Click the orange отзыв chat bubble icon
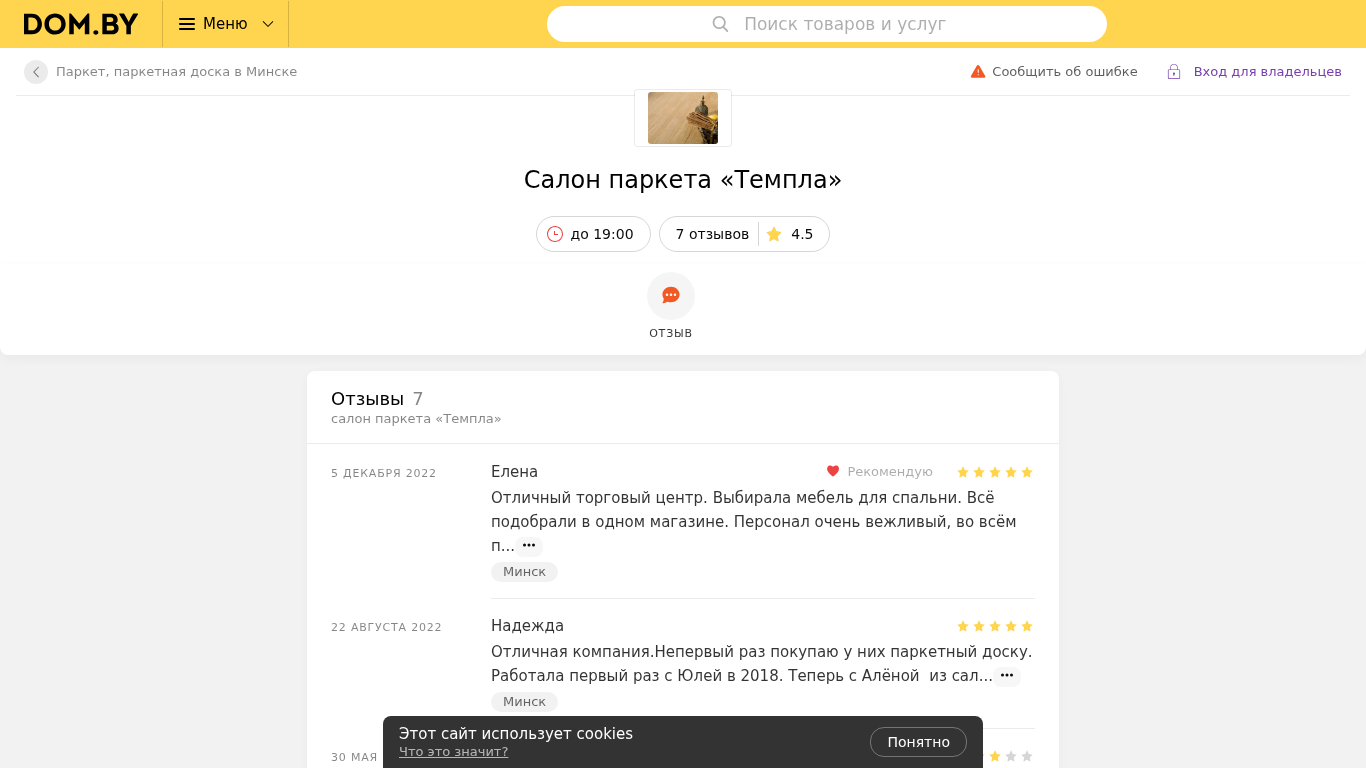The image size is (1366, 768). (671, 296)
